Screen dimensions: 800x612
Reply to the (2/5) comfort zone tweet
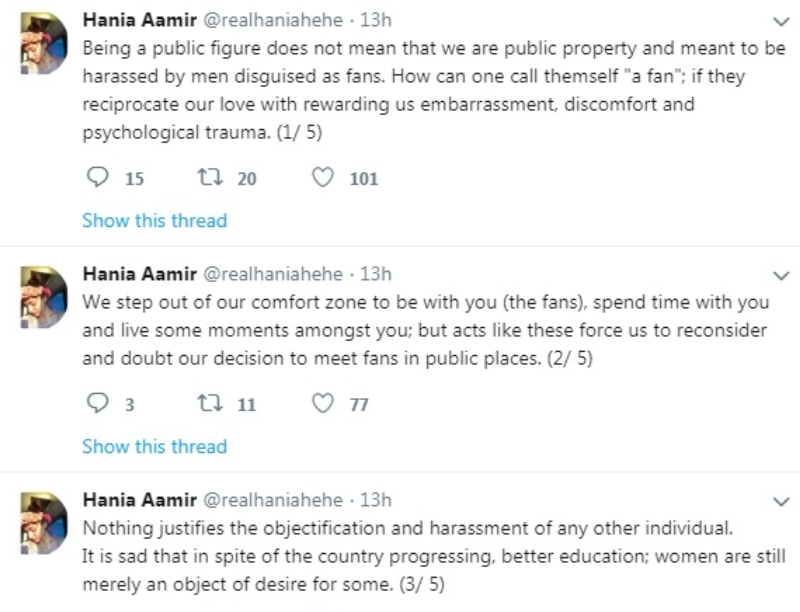[x=97, y=404]
